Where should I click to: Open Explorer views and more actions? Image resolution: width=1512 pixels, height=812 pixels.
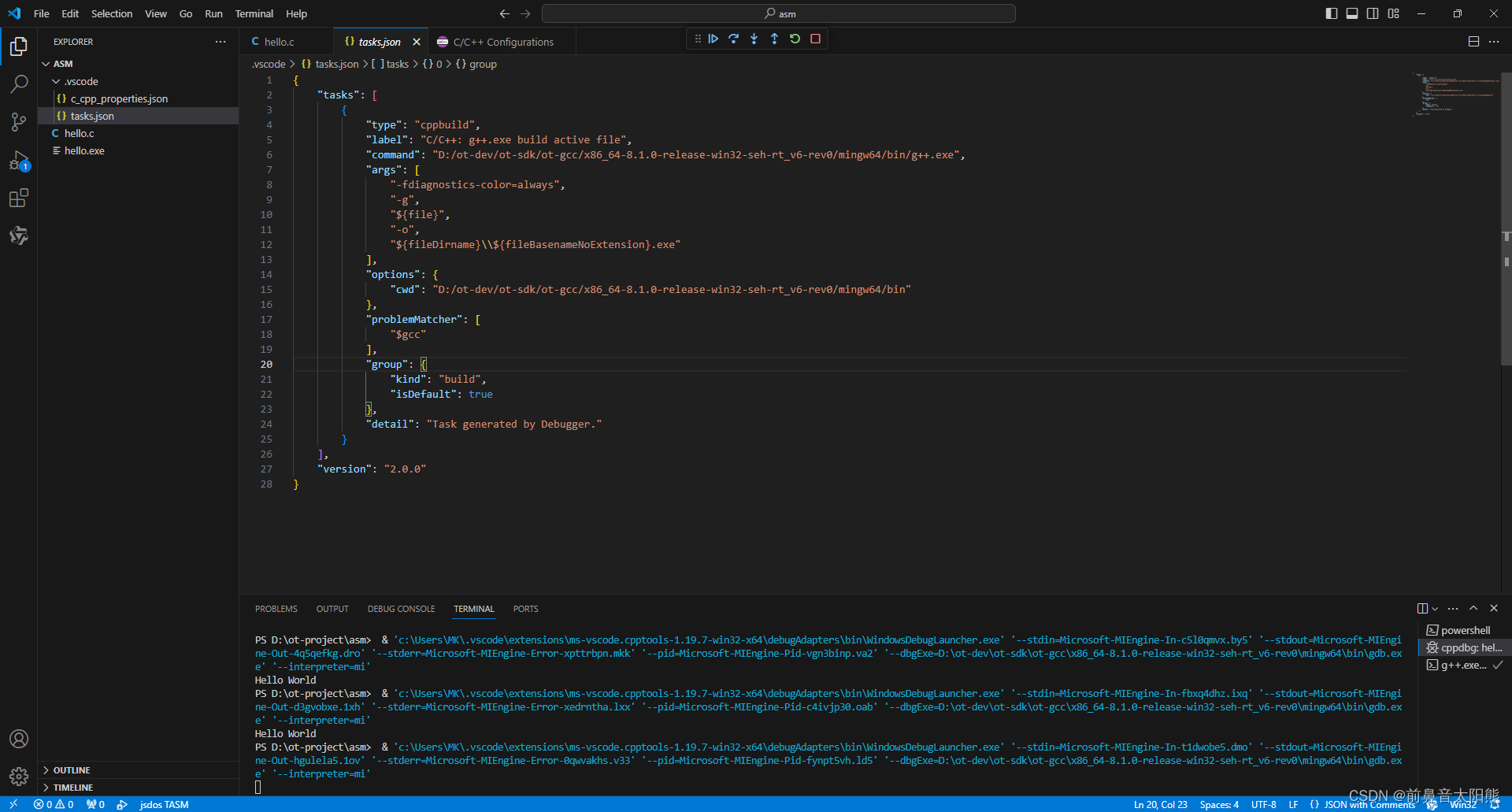[x=220, y=42]
